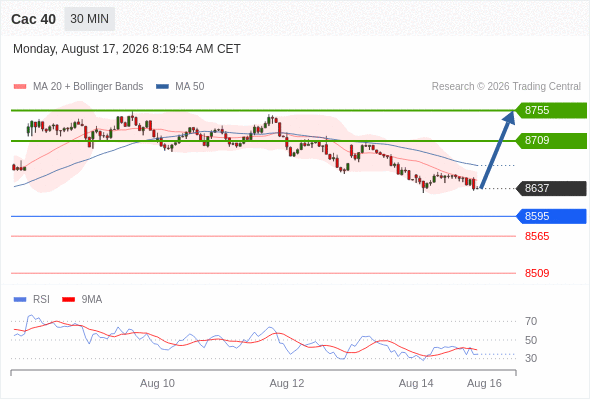Toggle the RSI legend label
Viewport: 590px width, 400px height.
pos(41,300)
